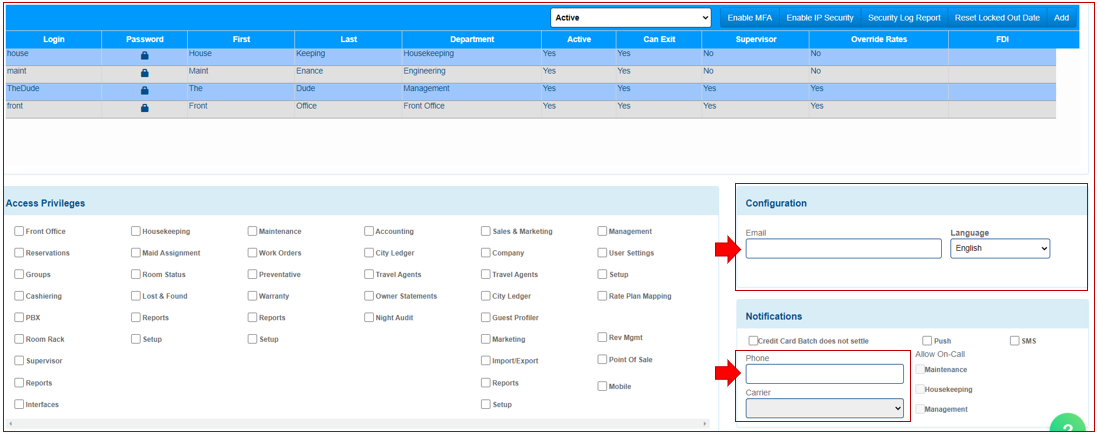Screen dimensions: 1099x435
Task: Open the Active status filter dropdown
Action: [x=630, y=17]
